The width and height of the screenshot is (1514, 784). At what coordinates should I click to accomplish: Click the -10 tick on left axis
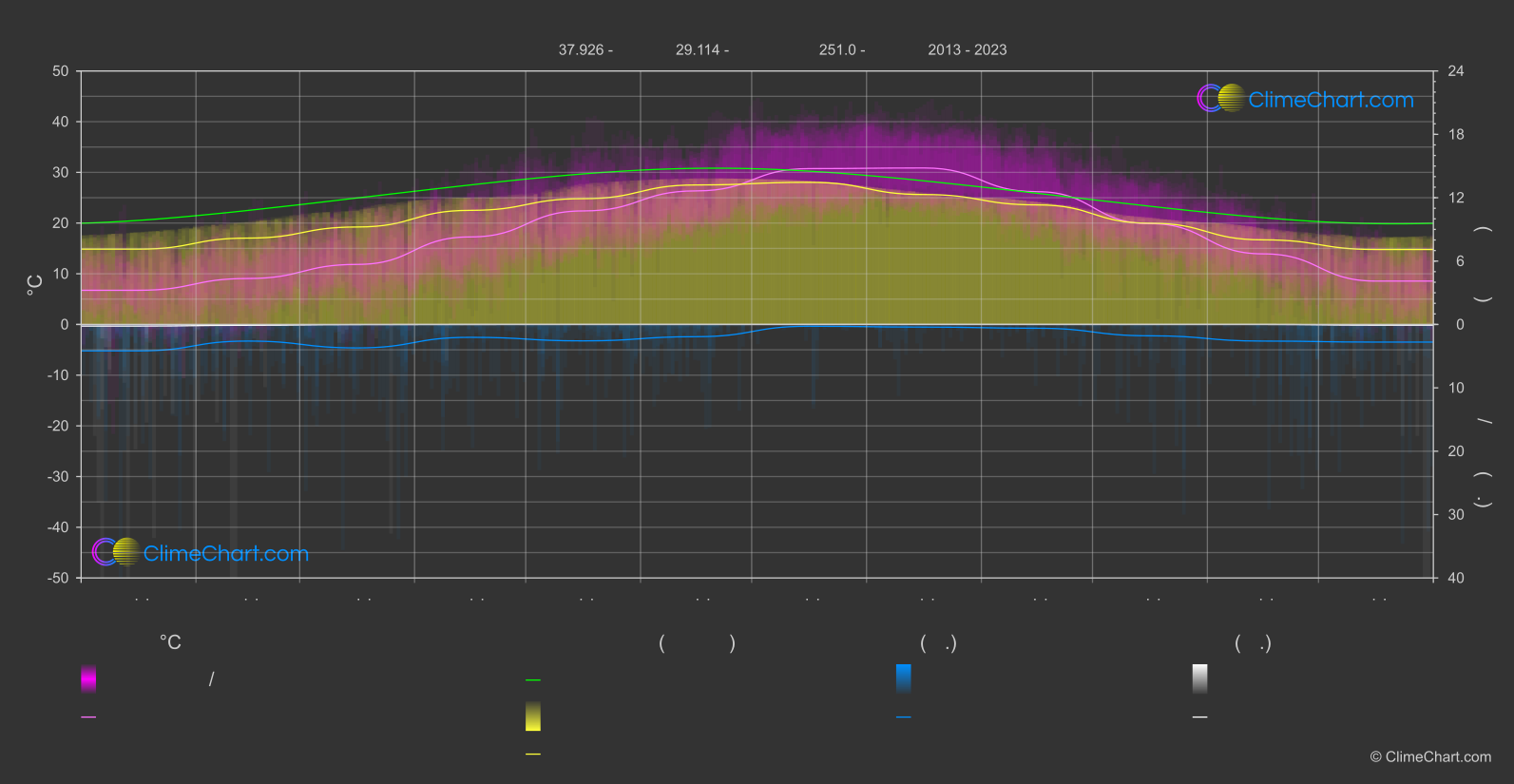click(59, 375)
